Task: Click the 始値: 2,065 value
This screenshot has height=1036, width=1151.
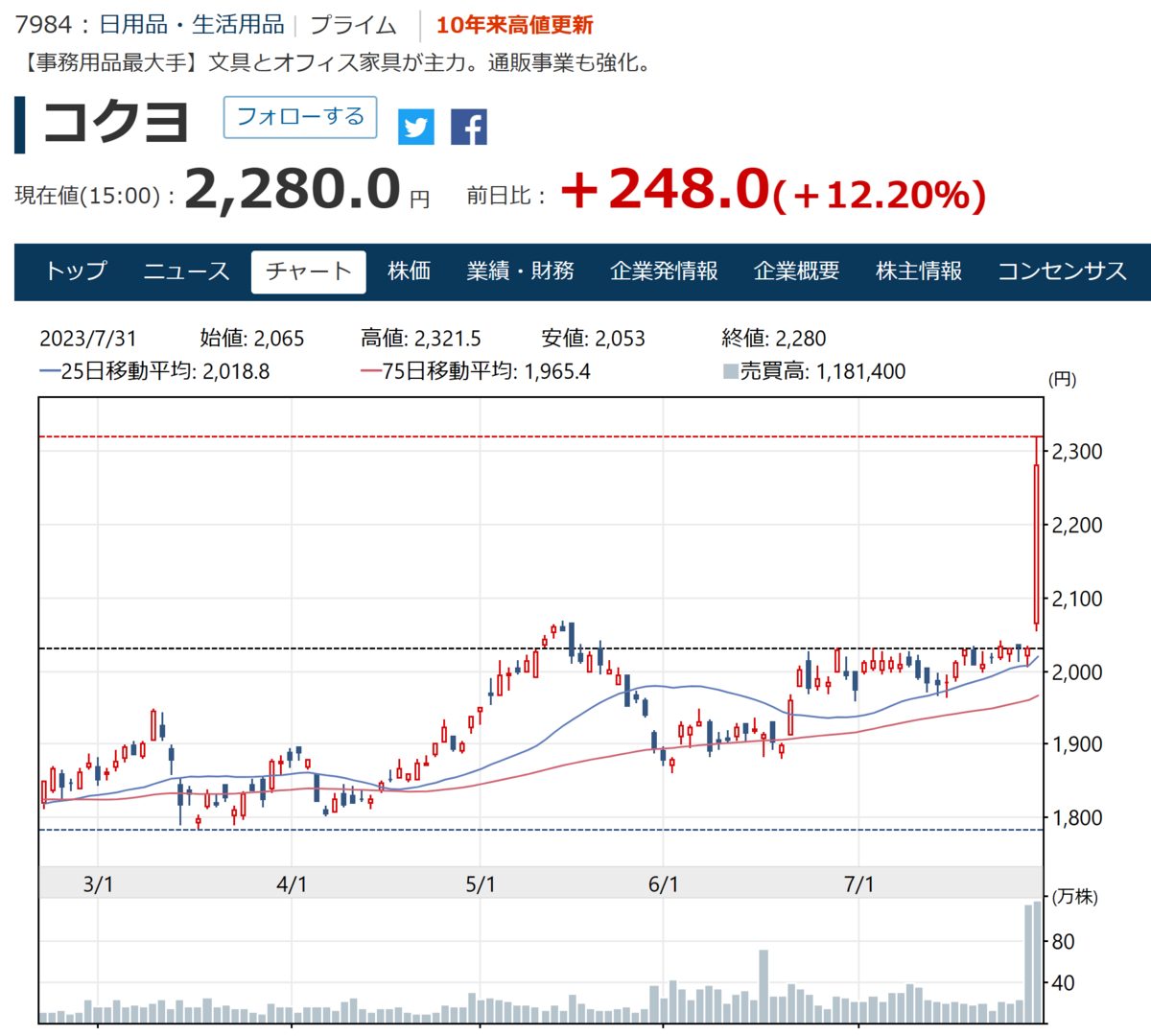Action: coord(252,339)
